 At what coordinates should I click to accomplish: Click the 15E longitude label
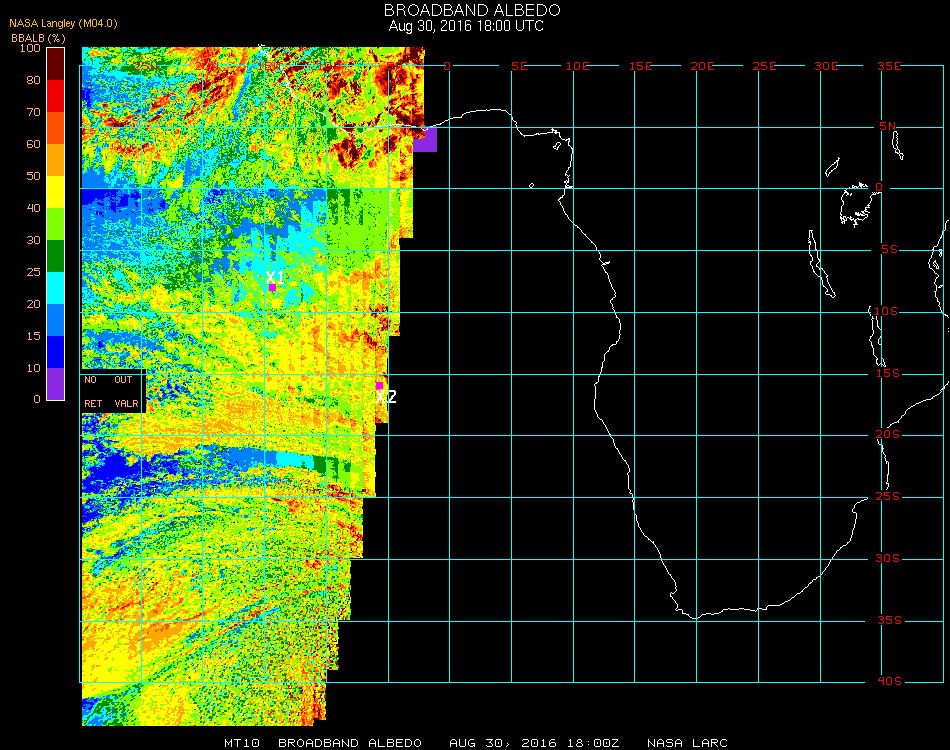coord(640,66)
